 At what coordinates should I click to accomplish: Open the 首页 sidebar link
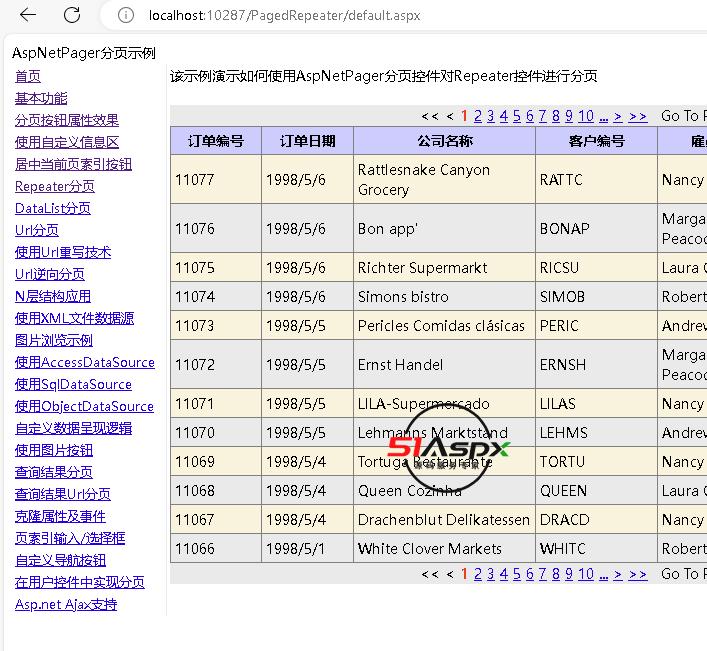28,76
